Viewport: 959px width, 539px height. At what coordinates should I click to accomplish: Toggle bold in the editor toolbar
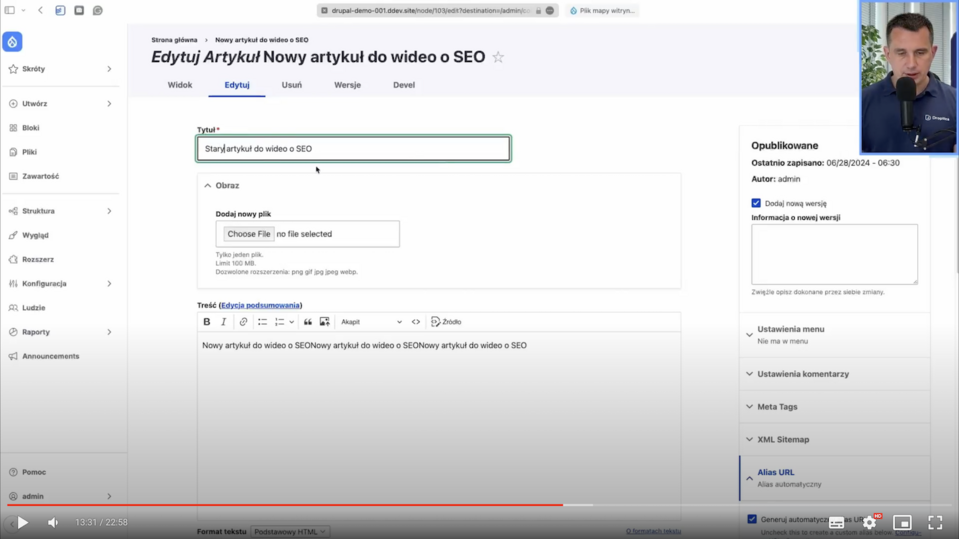point(207,322)
